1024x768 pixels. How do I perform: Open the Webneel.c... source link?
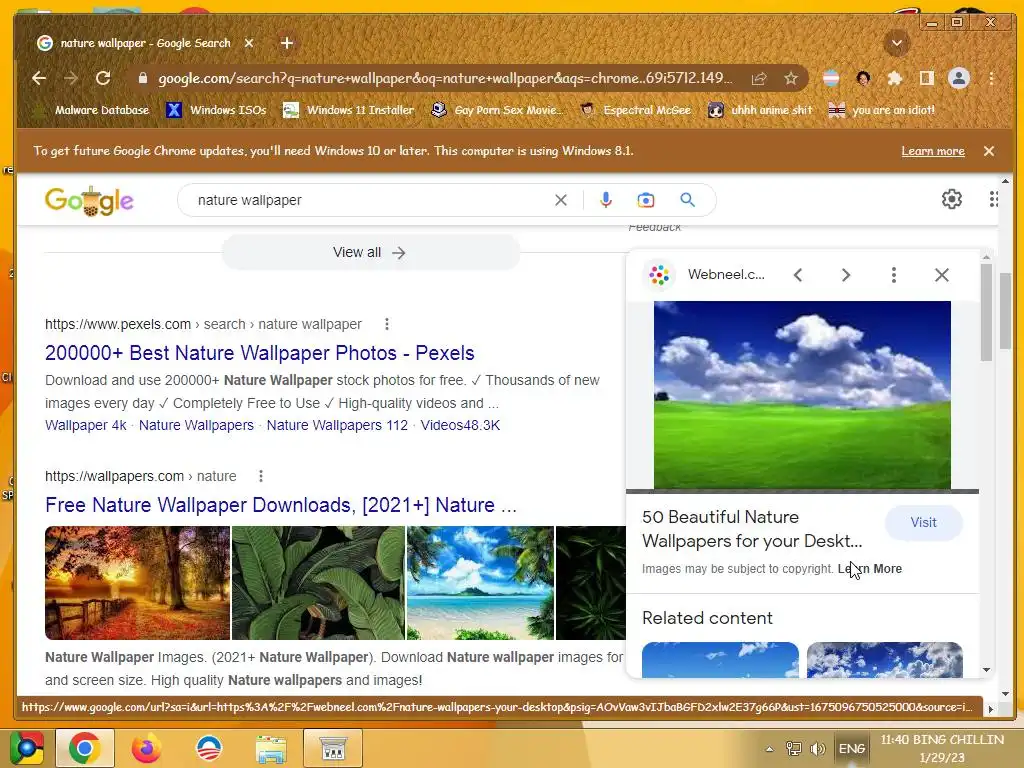(706, 275)
